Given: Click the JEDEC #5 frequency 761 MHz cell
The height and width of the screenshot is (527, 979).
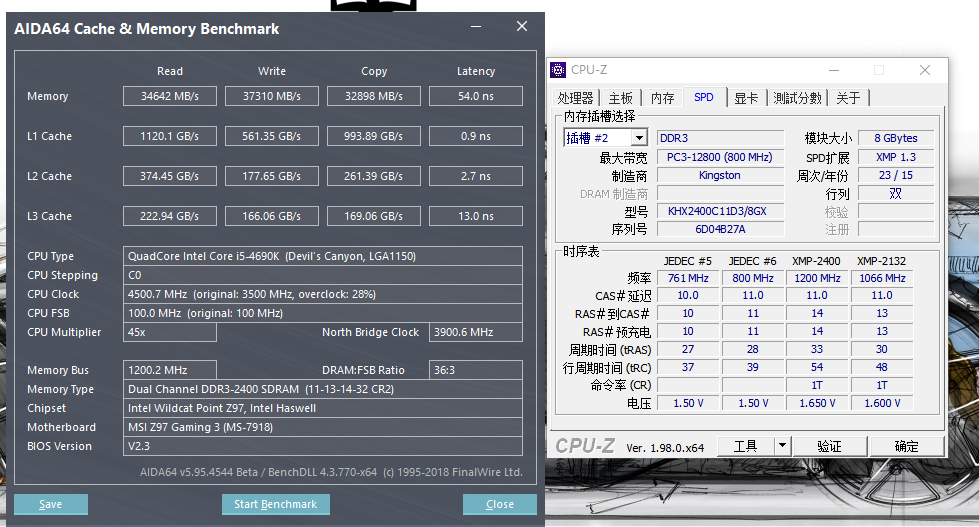Looking at the screenshot, I should [688, 278].
